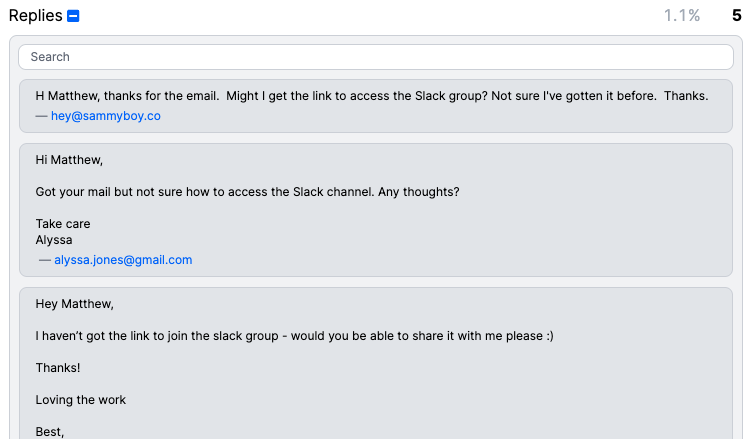Click the dash before alyssa.jones@gmail.com
Screen dimensions: 756x439
[45, 260]
